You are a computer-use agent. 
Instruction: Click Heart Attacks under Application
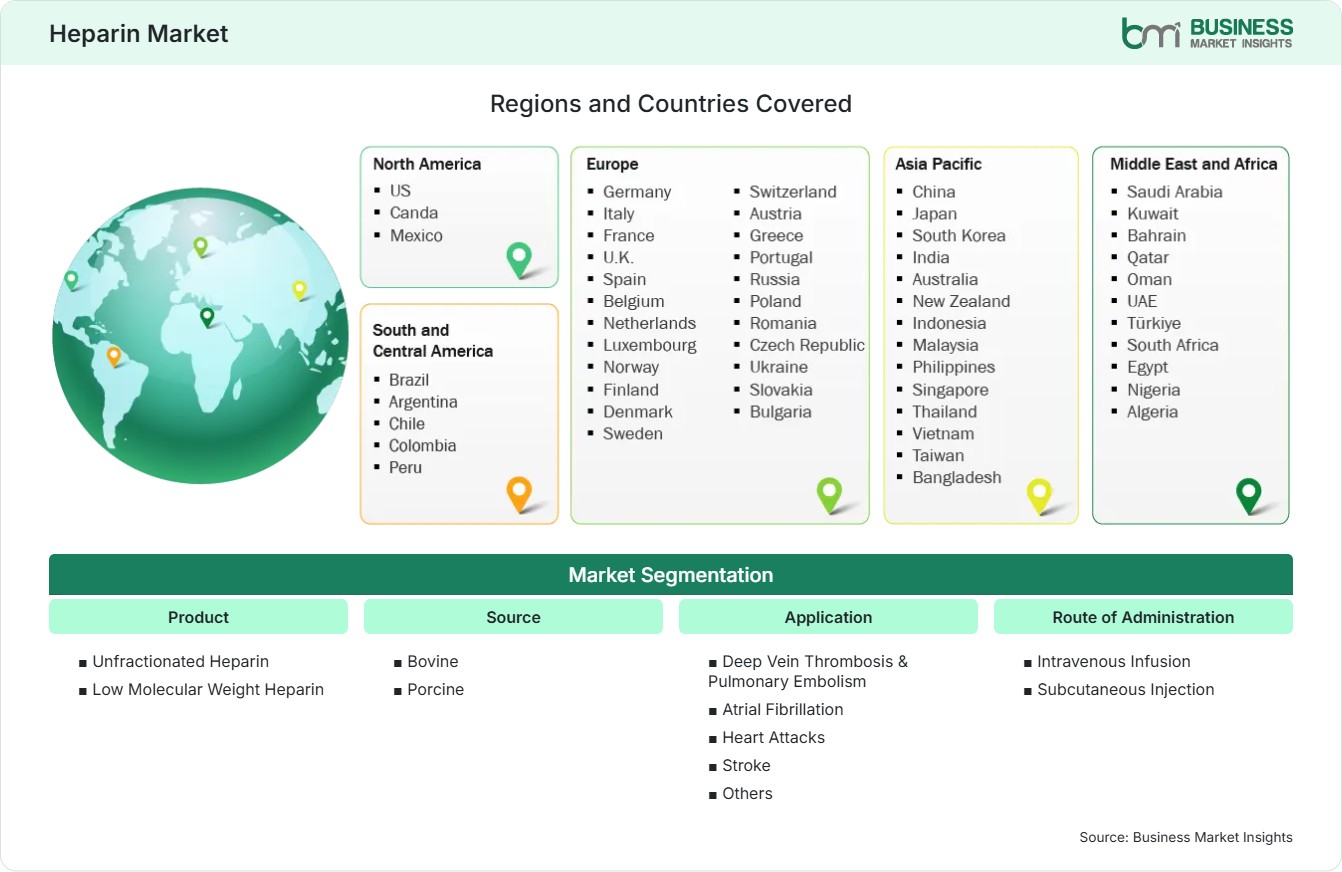(x=774, y=737)
